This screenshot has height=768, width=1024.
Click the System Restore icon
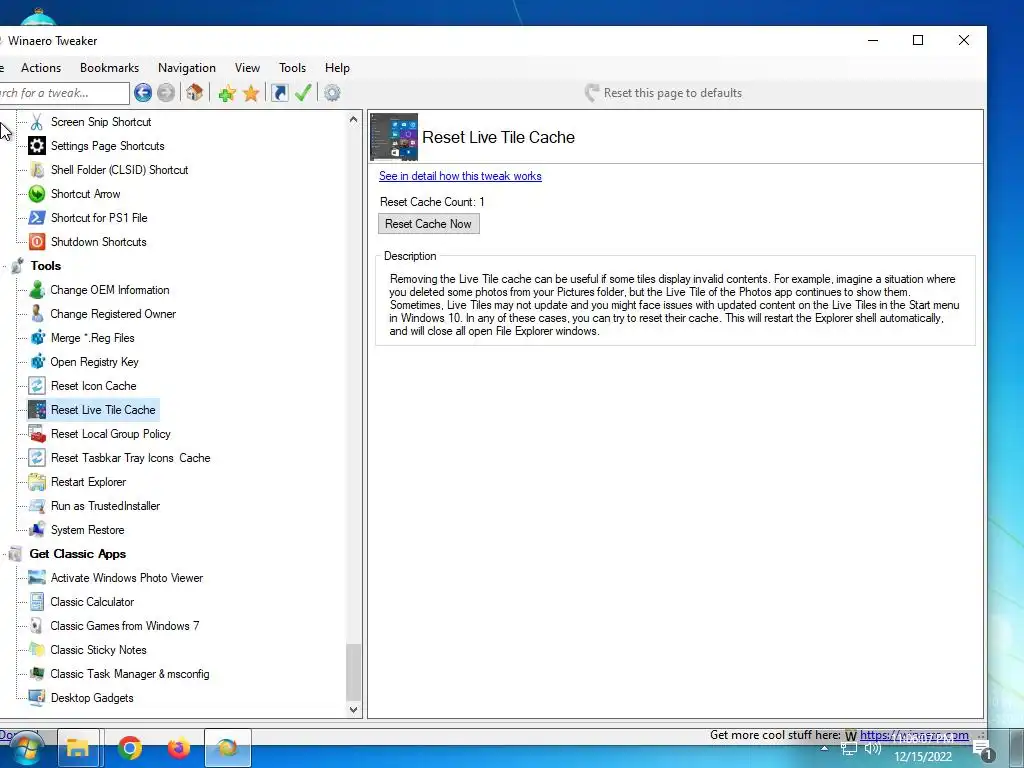37,530
